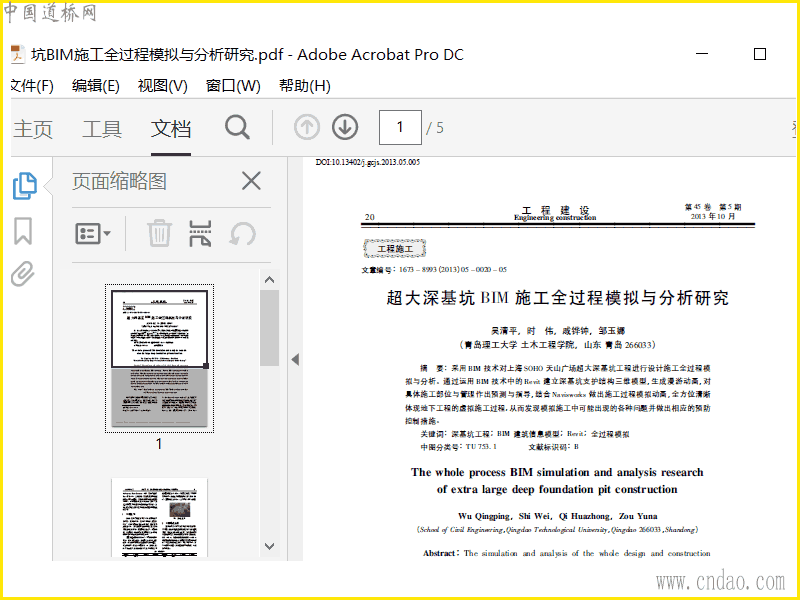Go to next page with down arrow
Viewport: 800px width, 600px height.
click(345, 127)
